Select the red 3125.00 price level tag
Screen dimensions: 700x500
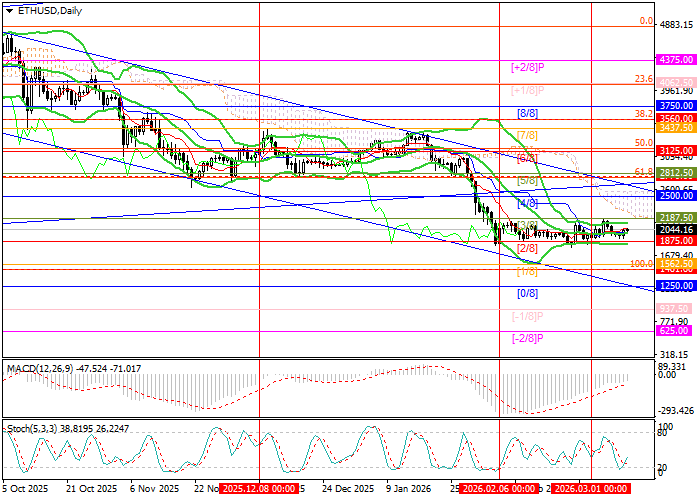pyautogui.click(x=677, y=149)
